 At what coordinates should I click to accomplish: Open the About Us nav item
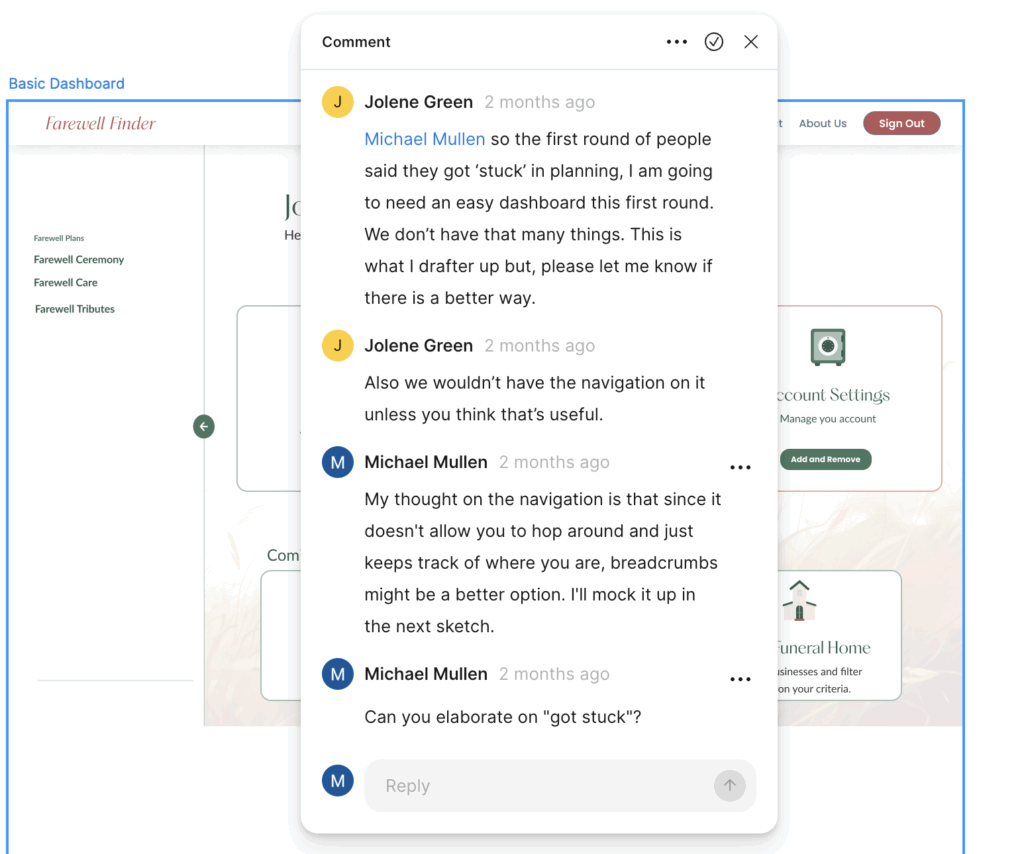click(822, 124)
